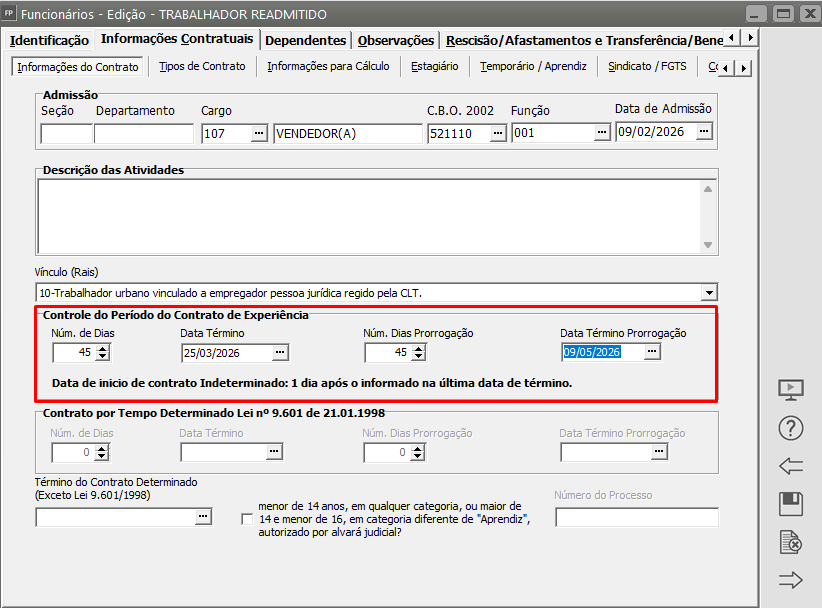Image resolution: width=822 pixels, height=608 pixels.
Task: Select the Sindicato / FGTS sub-tab
Action: [x=646, y=67]
